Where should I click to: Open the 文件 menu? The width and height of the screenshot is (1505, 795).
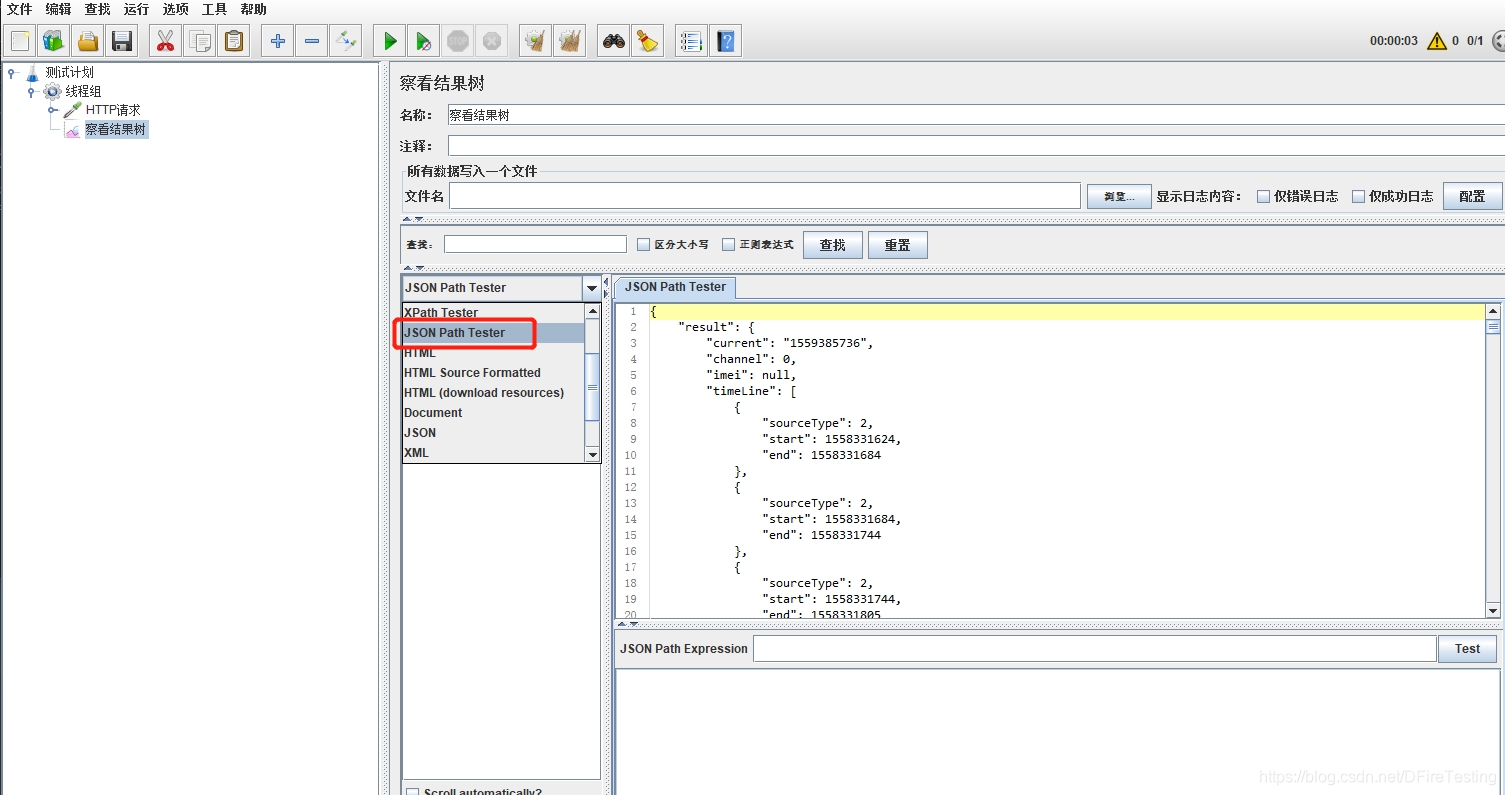[x=20, y=9]
